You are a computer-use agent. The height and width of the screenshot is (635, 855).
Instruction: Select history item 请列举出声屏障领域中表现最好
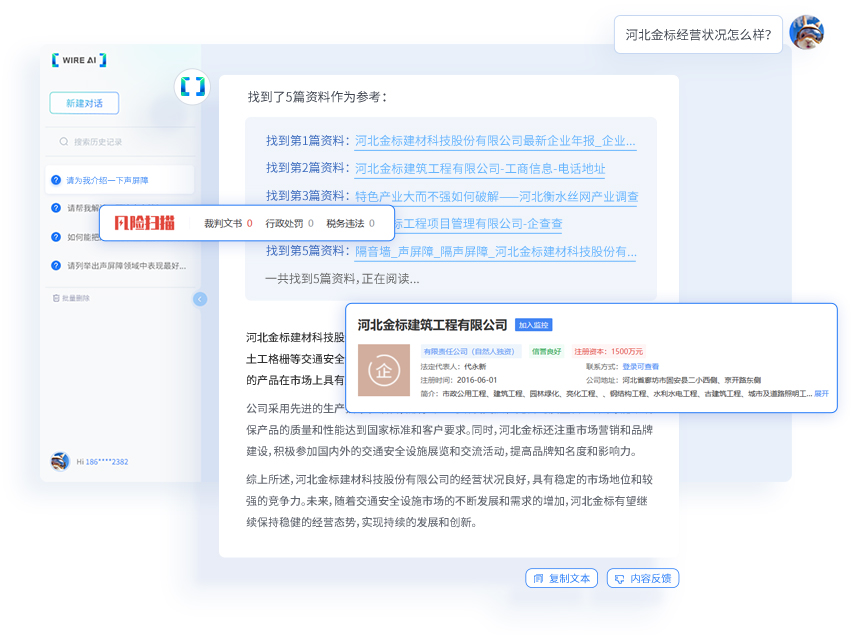pos(126,266)
